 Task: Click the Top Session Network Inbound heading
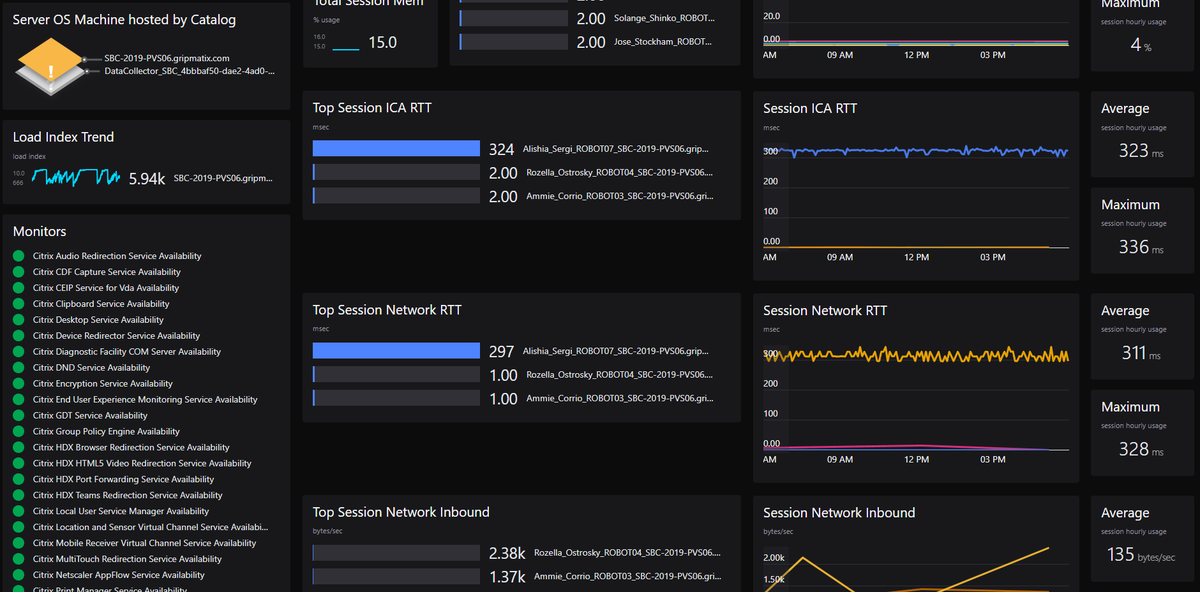point(401,512)
